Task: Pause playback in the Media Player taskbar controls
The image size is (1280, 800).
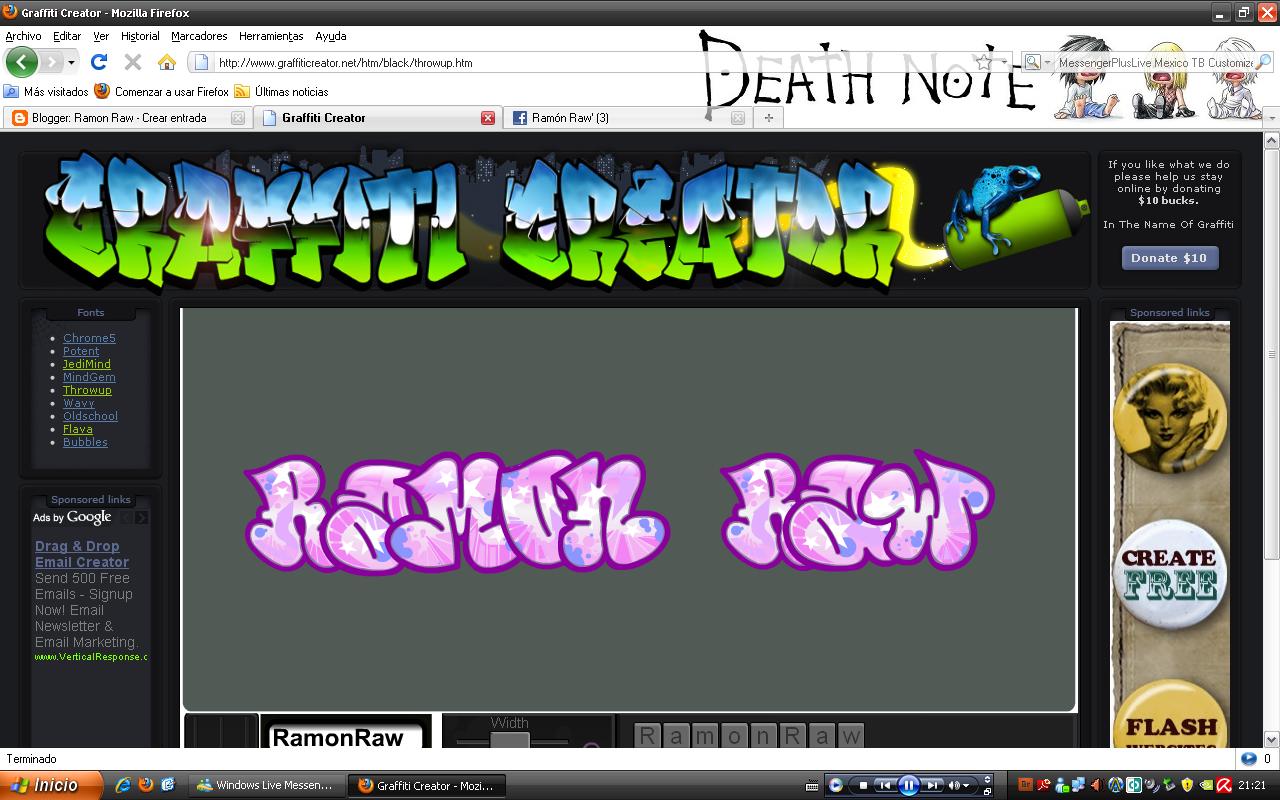Action: (909, 785)
